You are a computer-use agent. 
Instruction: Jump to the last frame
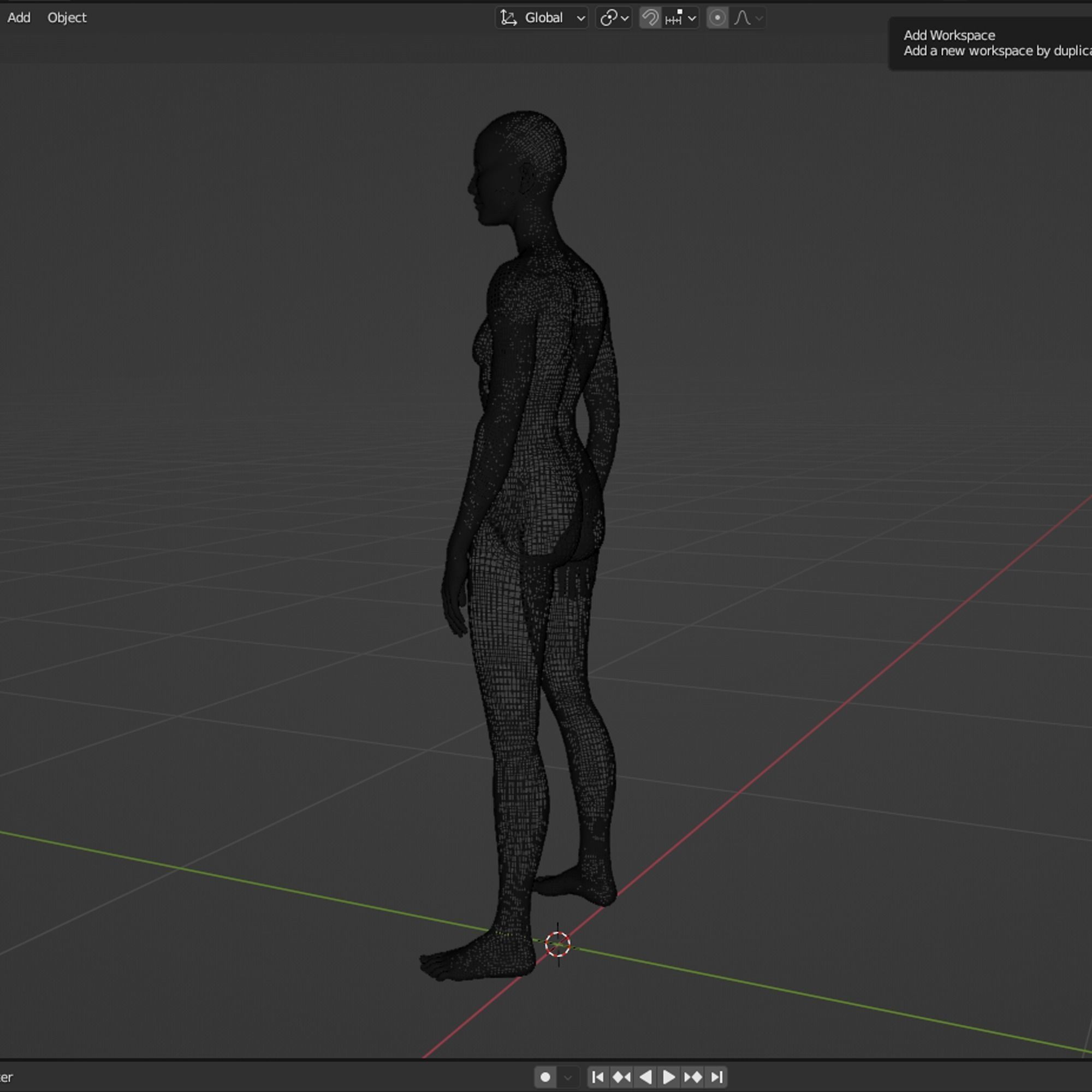coord(717,1077)
